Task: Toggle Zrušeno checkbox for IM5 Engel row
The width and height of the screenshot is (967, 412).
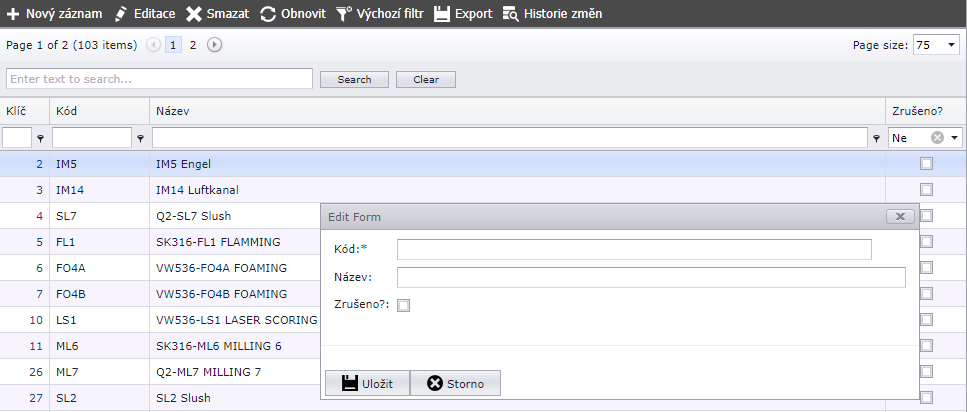Action: click(926, 163)
